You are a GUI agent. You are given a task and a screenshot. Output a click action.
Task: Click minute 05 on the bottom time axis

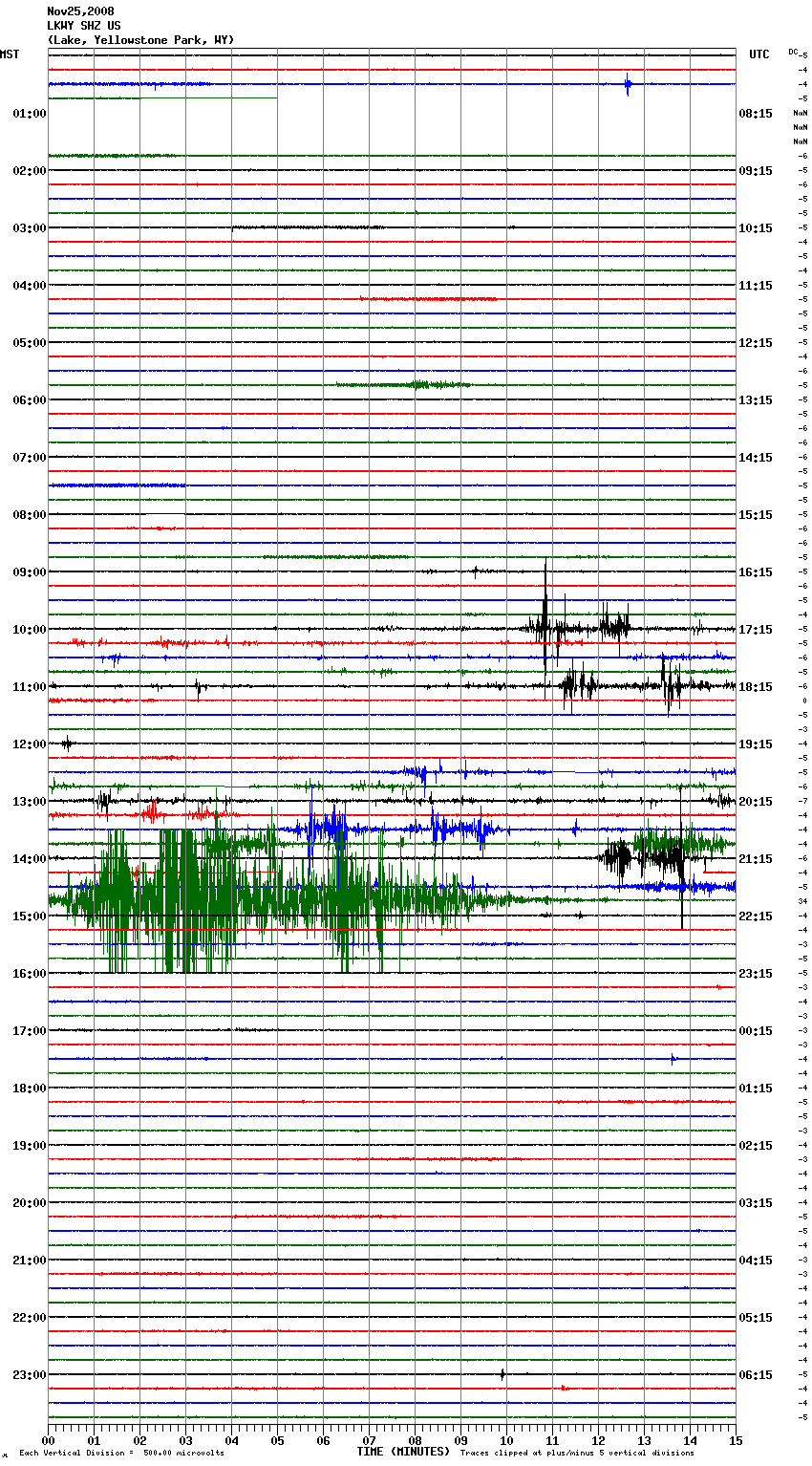(x=277, y=1440)
